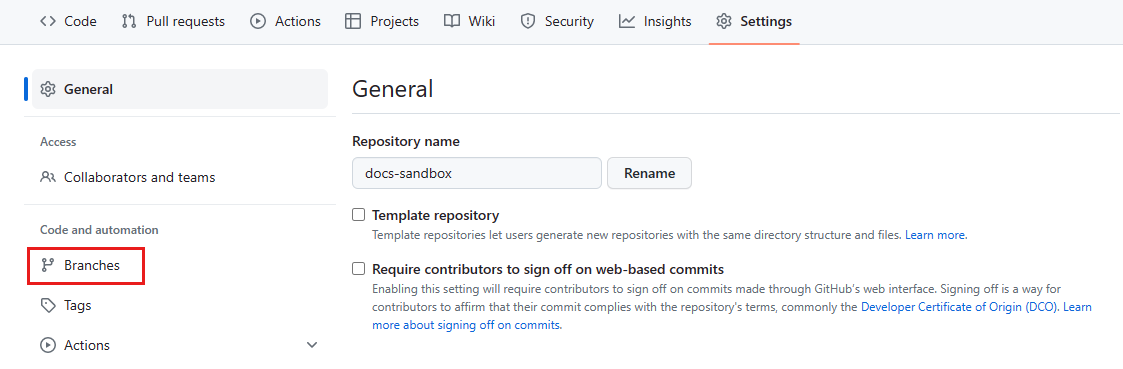Screen dimensions: 1123x369
Task: Click the repository name input field
Action: tap(477, 173)
